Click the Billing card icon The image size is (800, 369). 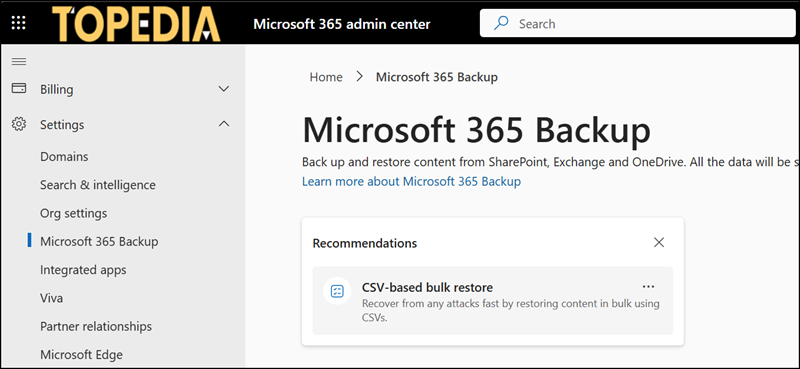[x=19, y=89]
